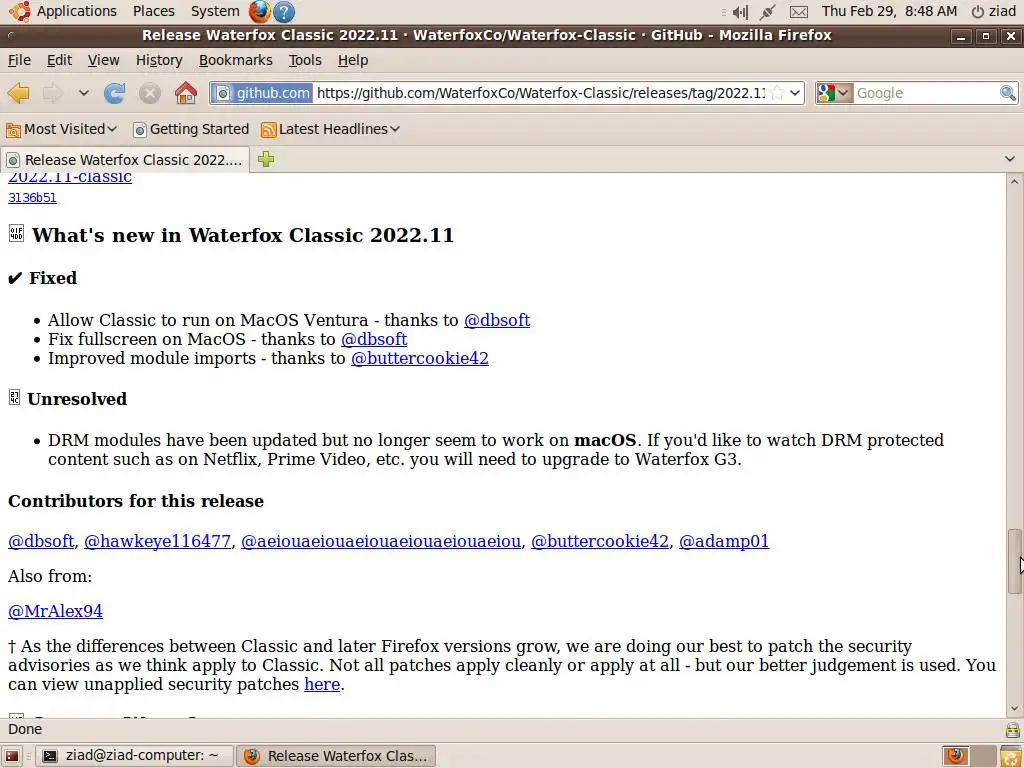Open the Help menu
The height and width of the screenshot is (768, 1024).
(353, 60)
